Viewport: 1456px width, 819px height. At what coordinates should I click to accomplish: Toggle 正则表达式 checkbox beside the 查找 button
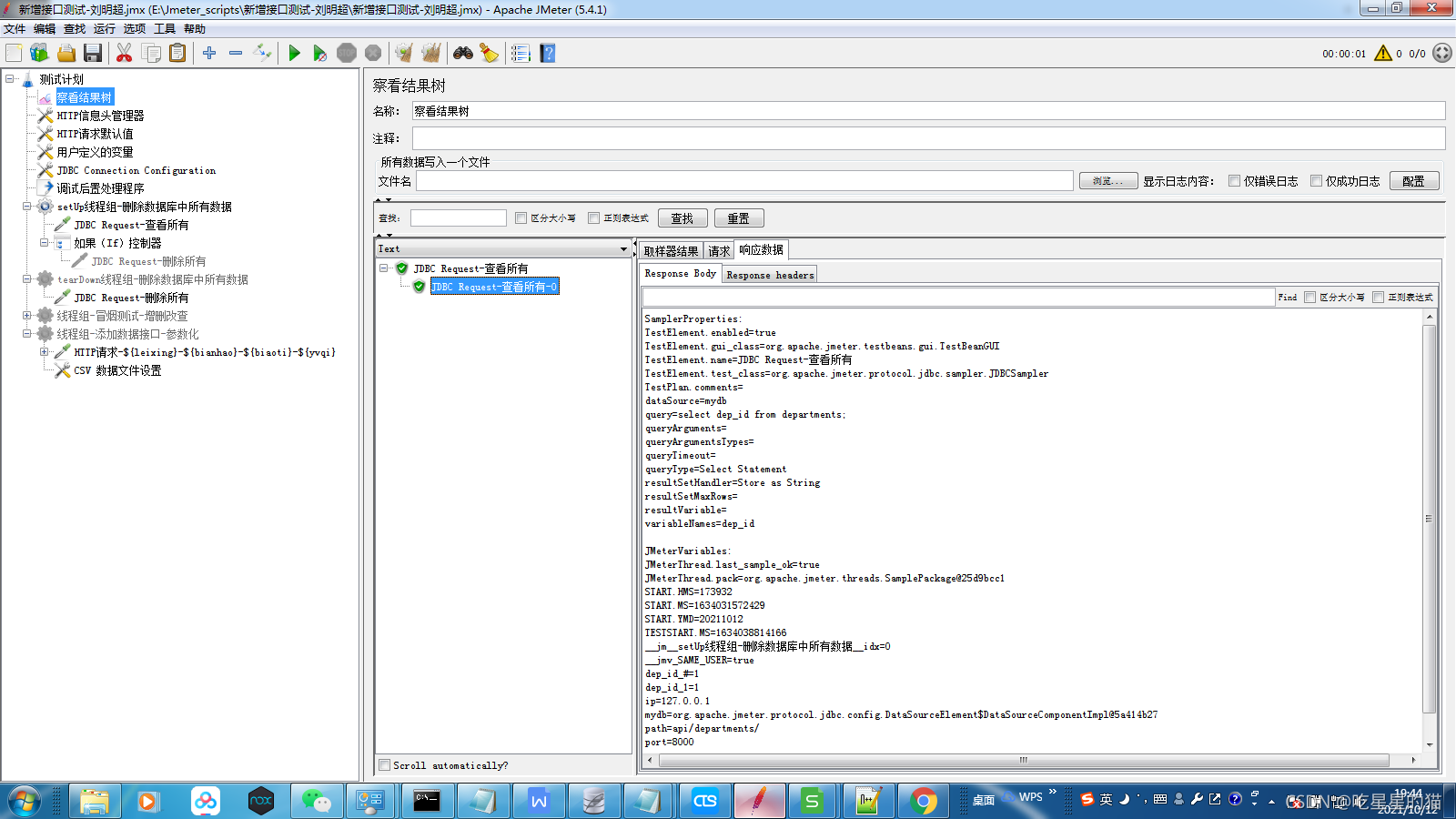pyautogui.click(x=593, y=218)
